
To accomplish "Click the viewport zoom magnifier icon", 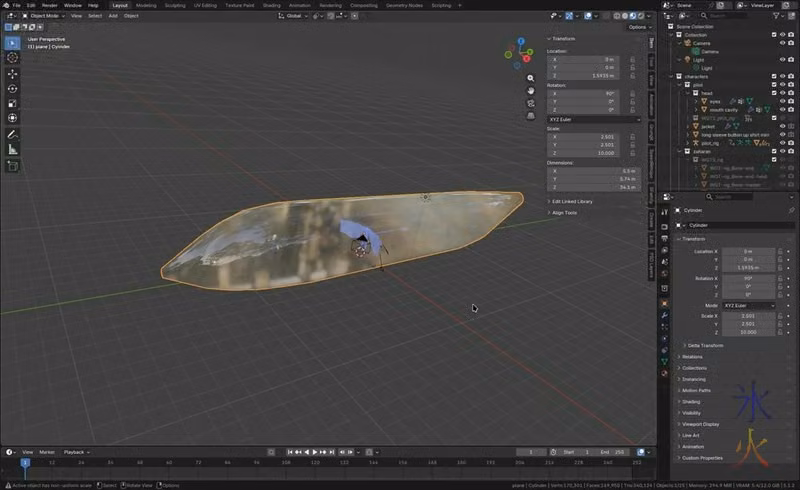I will 531,78.
